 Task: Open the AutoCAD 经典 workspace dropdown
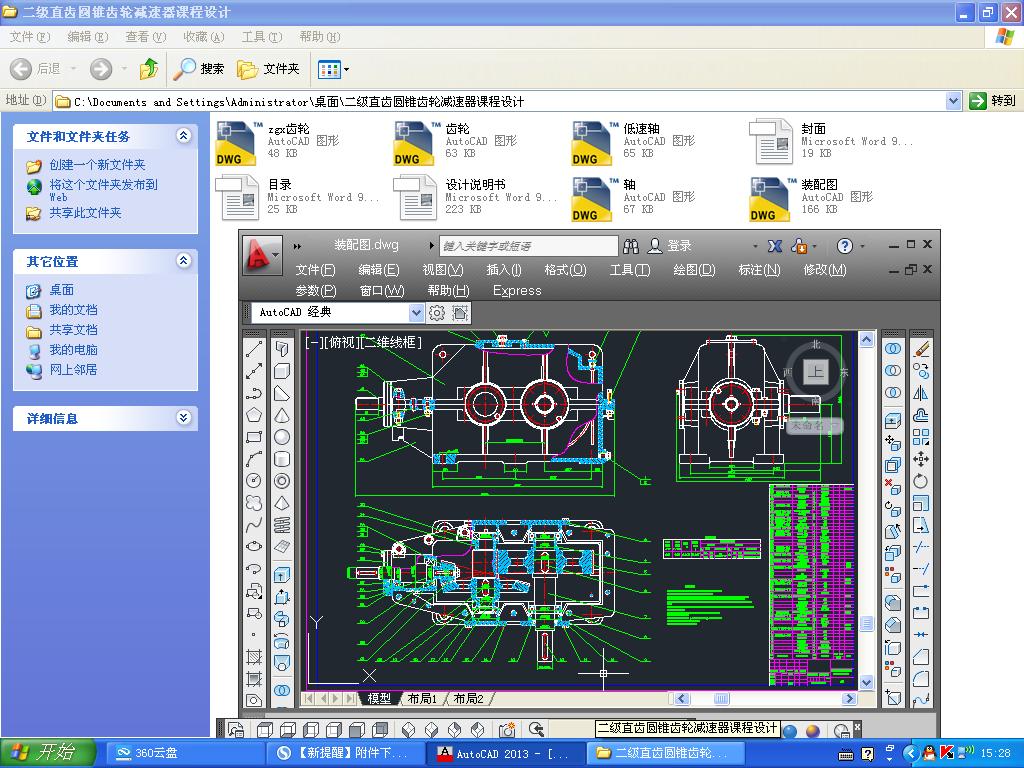coord(416,313)
